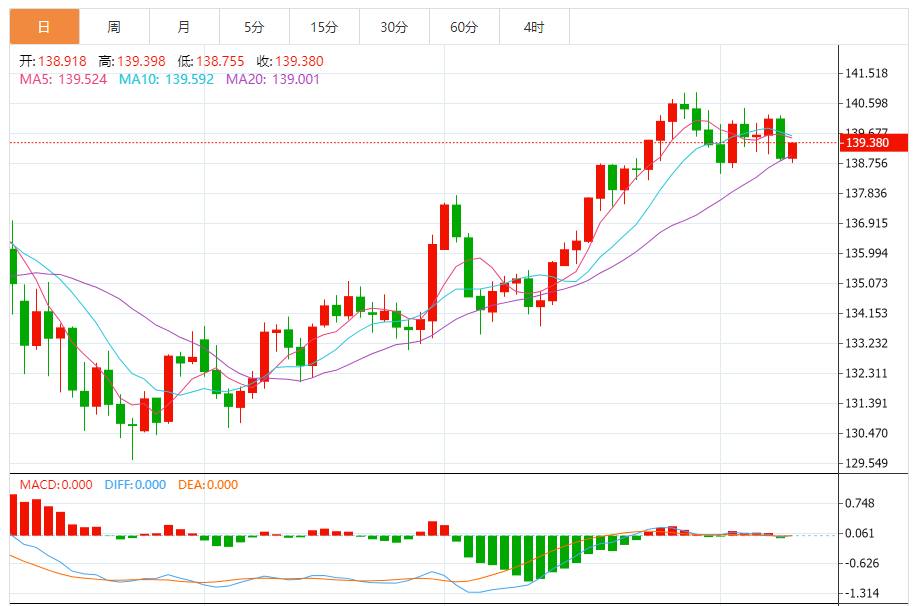Click the 130.470 price axis label

coord(866,433)
